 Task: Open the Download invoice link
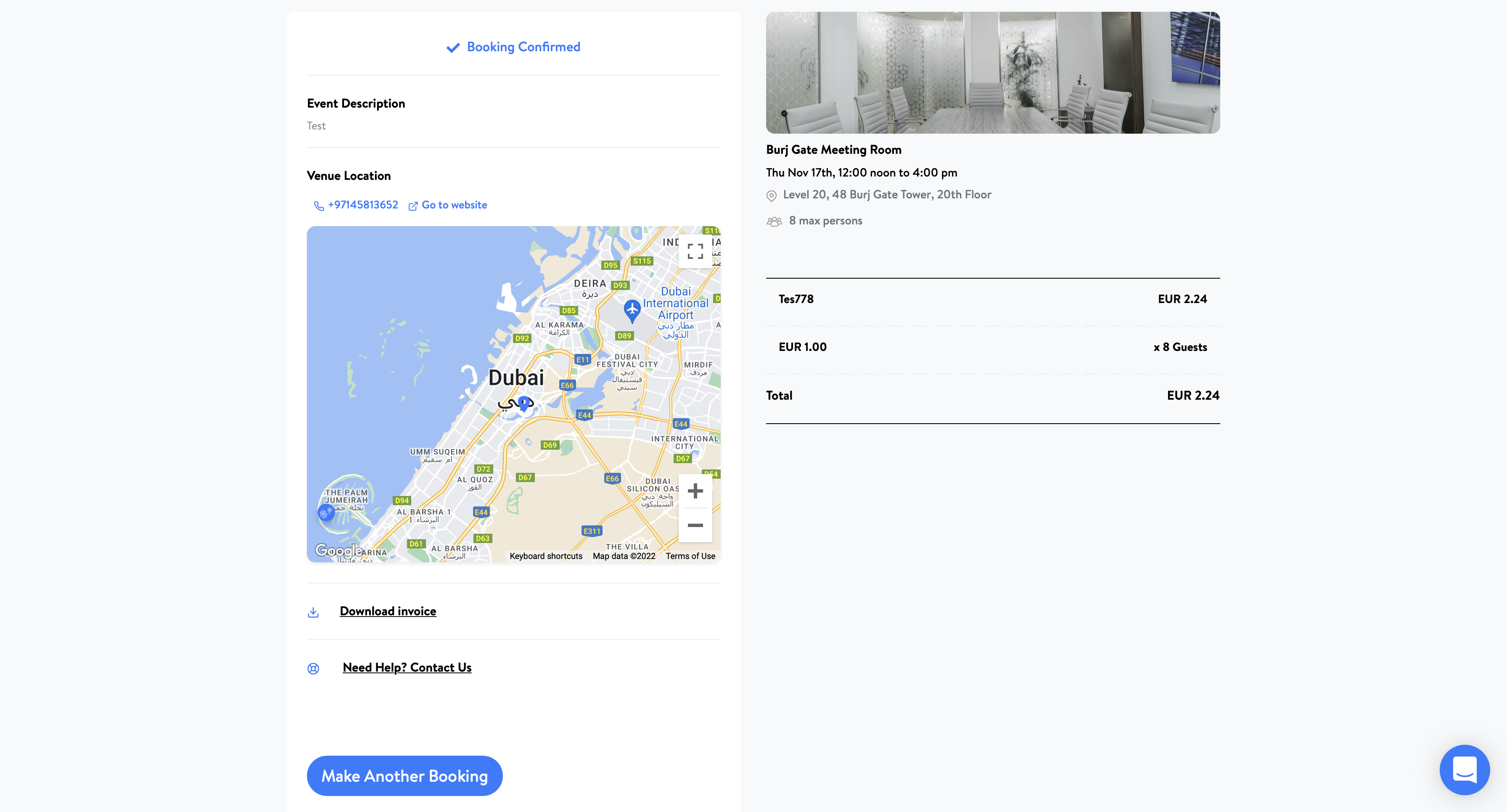coord(388,611)
